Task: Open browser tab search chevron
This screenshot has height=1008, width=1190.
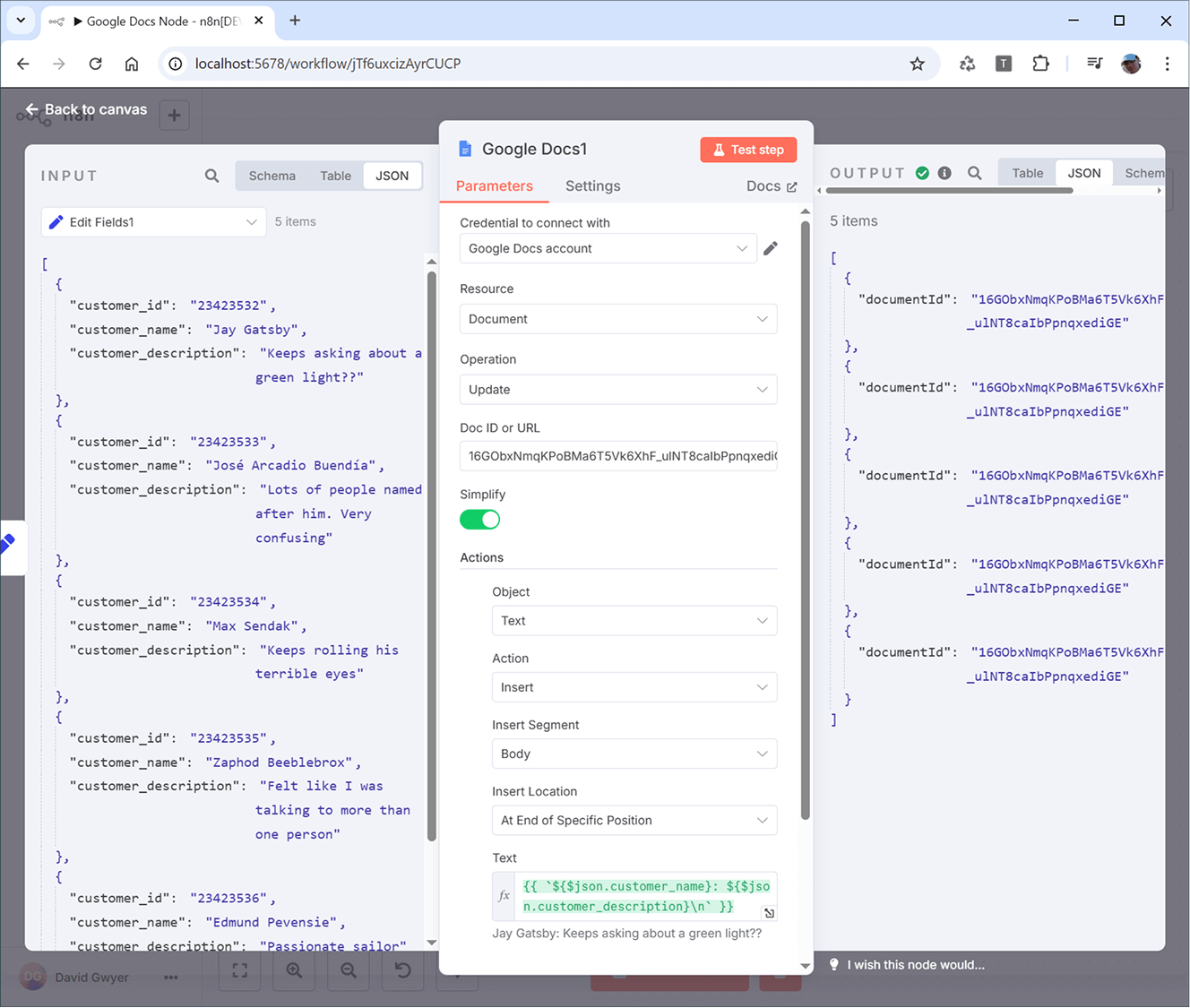Action: [21, 20]
